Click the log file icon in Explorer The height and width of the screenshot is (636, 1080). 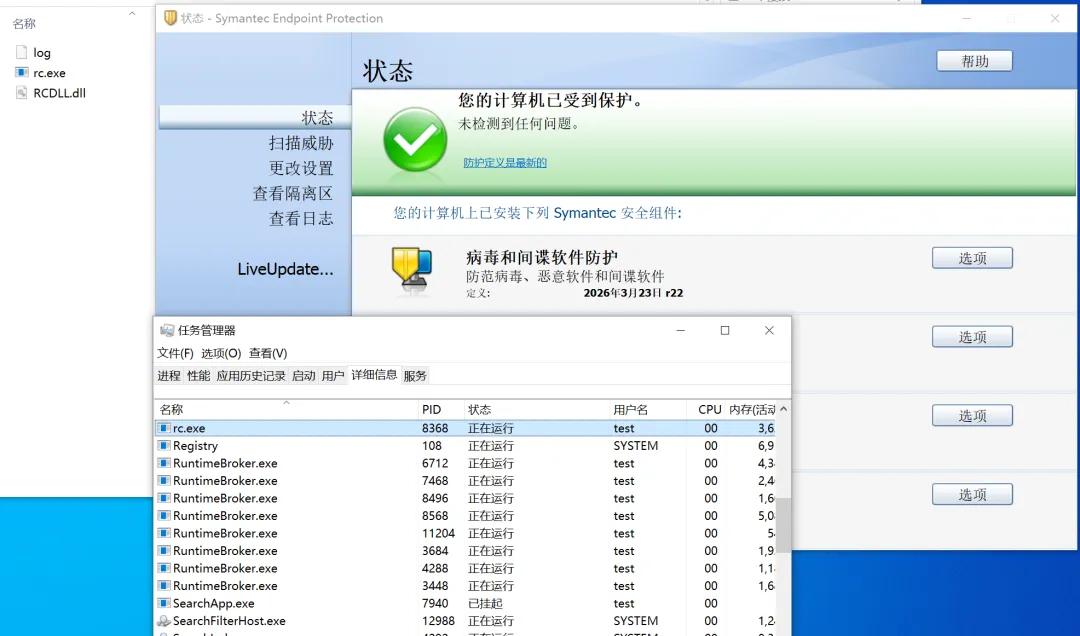click(21, 52)
